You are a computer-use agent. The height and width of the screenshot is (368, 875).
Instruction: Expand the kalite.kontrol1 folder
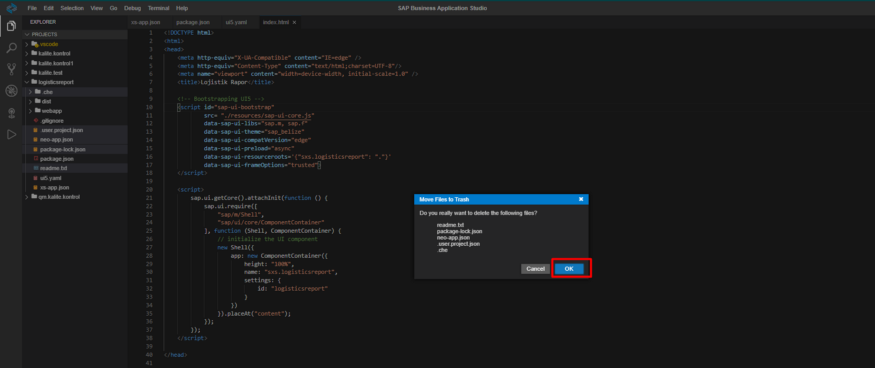(x=27, y=63)
